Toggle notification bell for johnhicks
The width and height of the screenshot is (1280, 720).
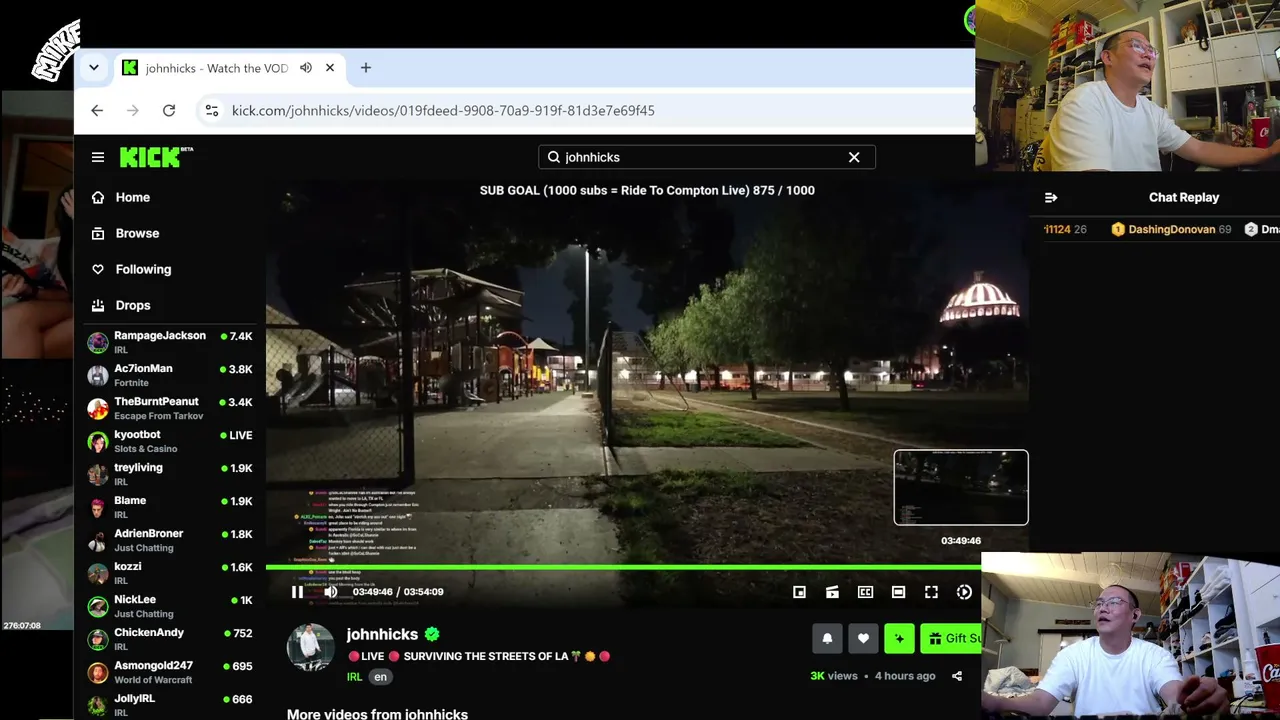click(827, 638)
